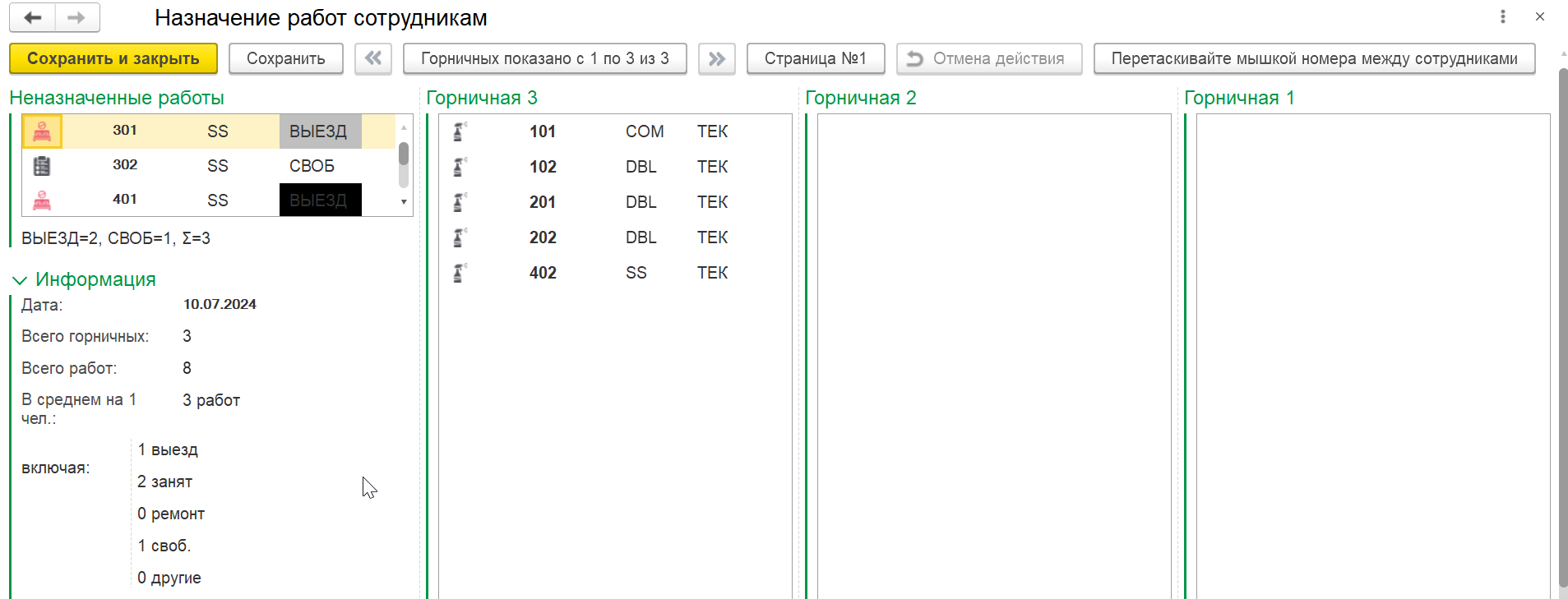This screenshot has width=1568, height=599.
Task: Click the drag-hint button about перетаскивайте мышкой
Action: coord(1314,58)
